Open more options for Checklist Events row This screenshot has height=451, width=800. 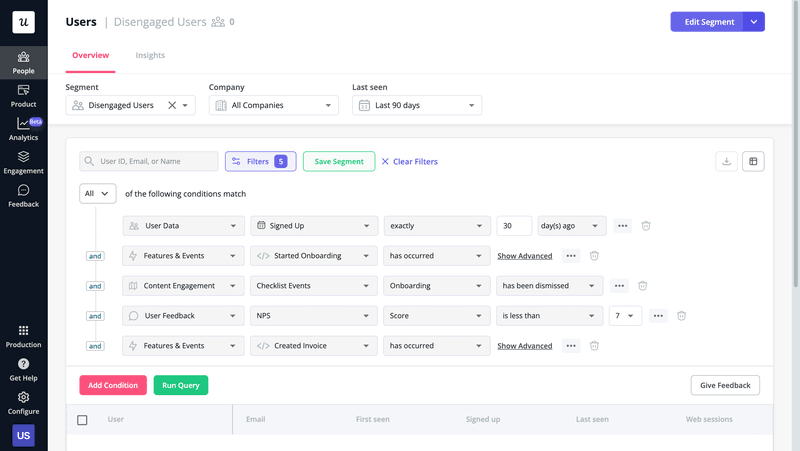pyautogui.click(x=619, y=286)
